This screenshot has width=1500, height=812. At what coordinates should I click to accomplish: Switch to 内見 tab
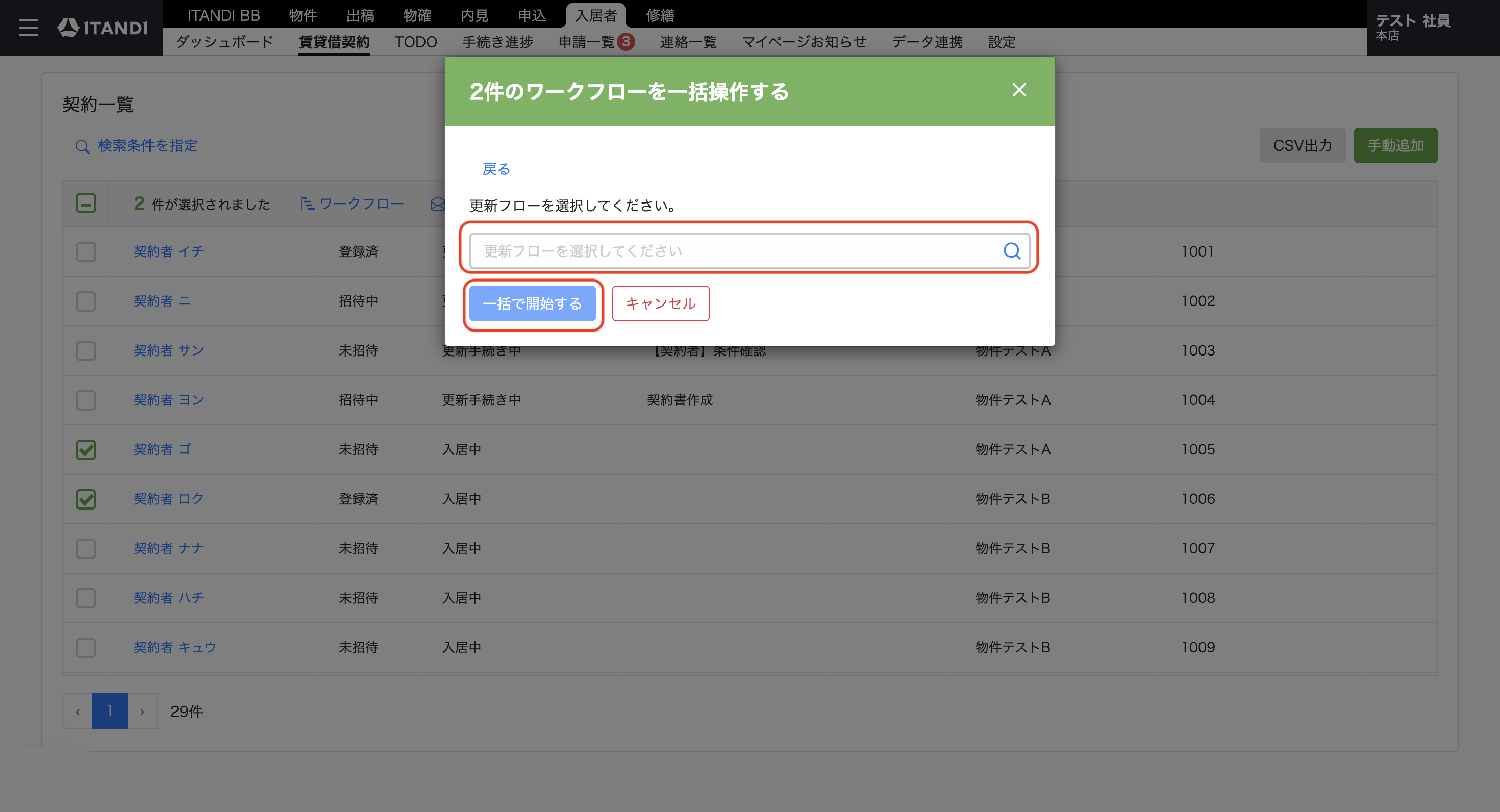(474, 15)
